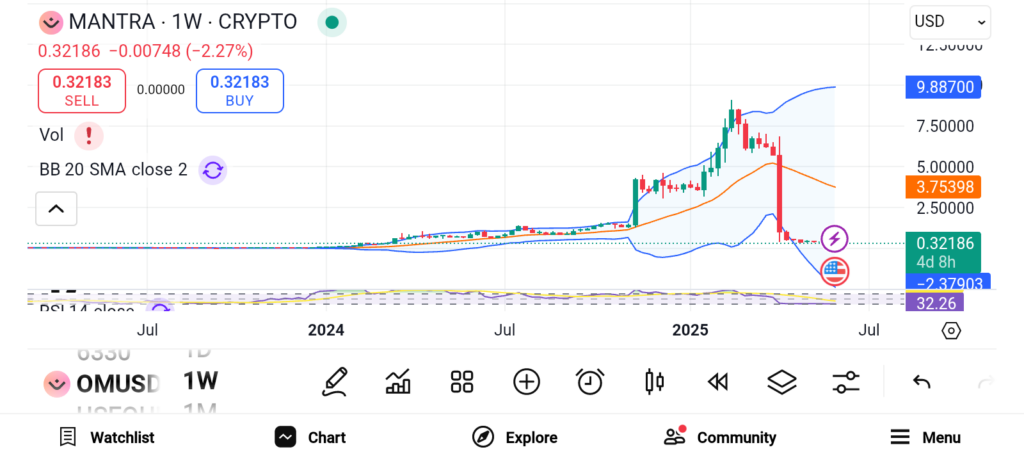Collapse the indicator legend with chevron
Screen dimensions: 1024x461
click(x=56, y=209)
